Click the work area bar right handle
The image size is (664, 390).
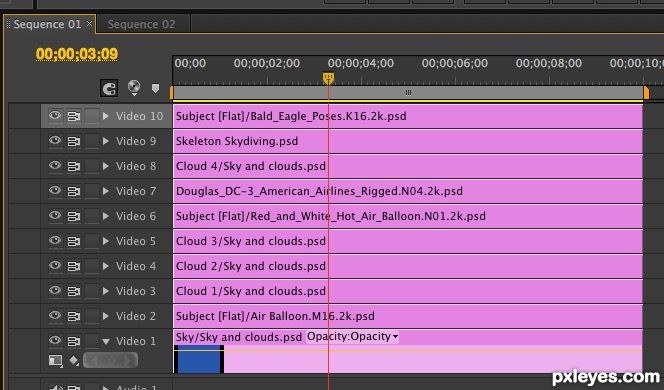coord(646,93)
